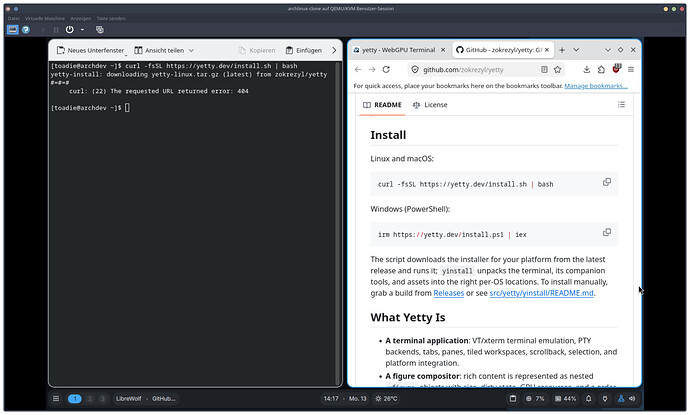Open the Virtuelle Maschine menu
The width and height of the screenshot is (690, 415).
point(45,18)
